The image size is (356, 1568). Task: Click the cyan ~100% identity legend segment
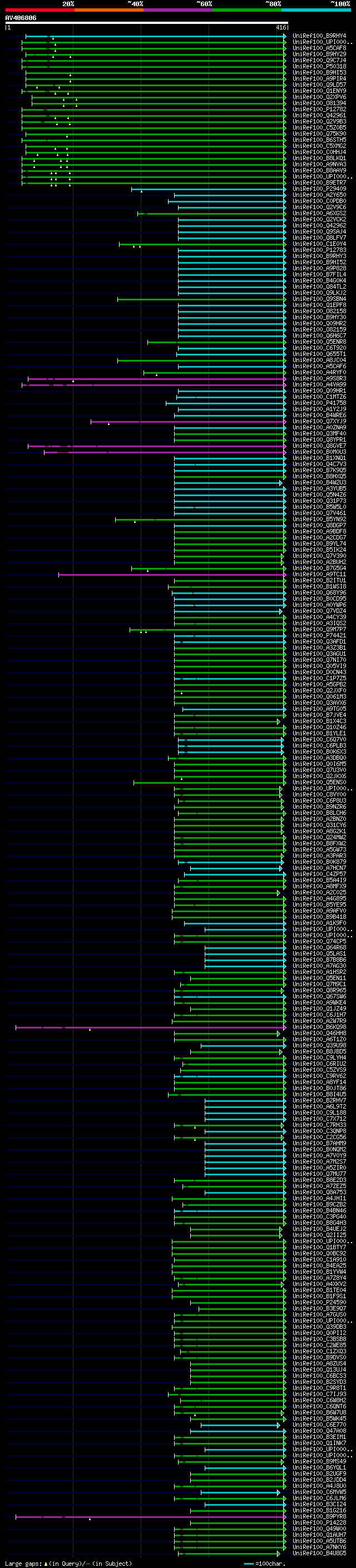[316, 10]
